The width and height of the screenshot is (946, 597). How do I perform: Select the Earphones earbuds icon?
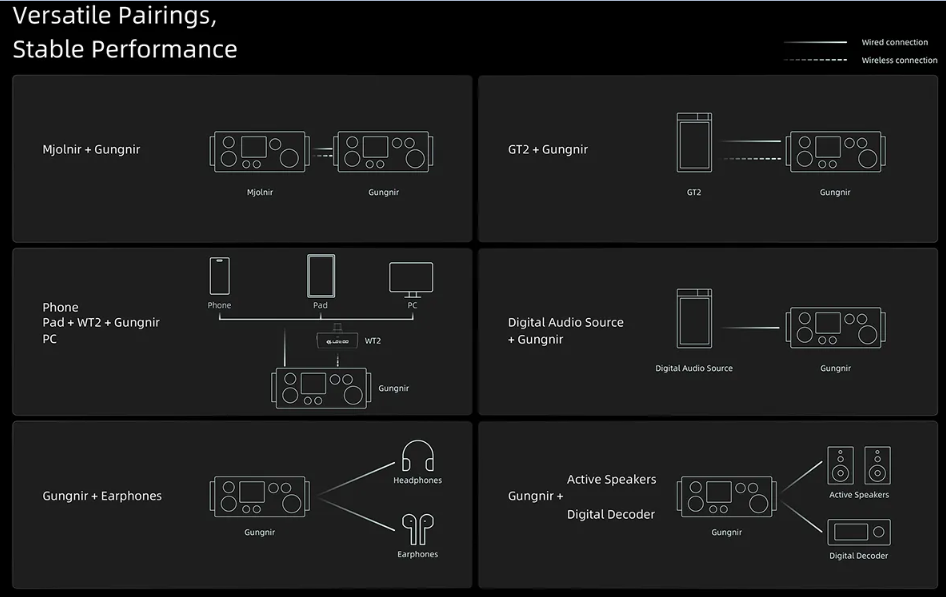(417, 529)
